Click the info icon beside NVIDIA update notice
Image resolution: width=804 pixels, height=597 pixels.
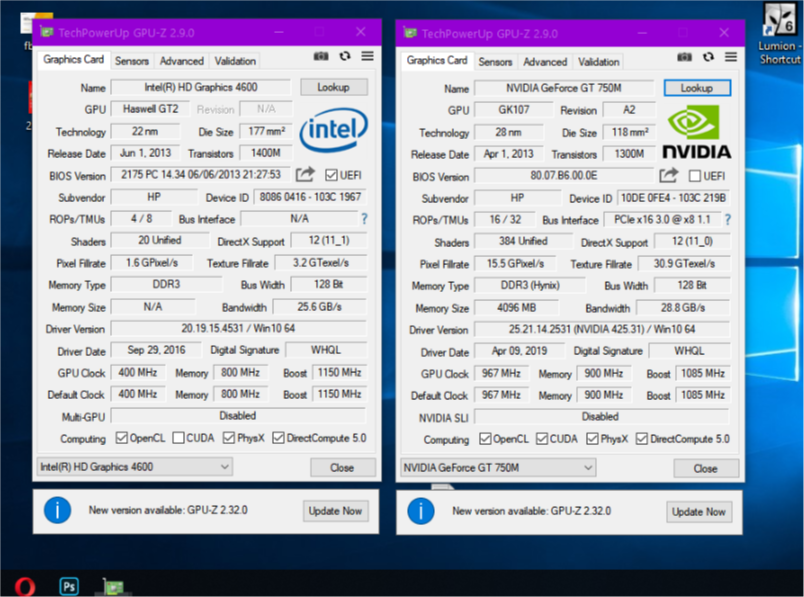(421, 511)
